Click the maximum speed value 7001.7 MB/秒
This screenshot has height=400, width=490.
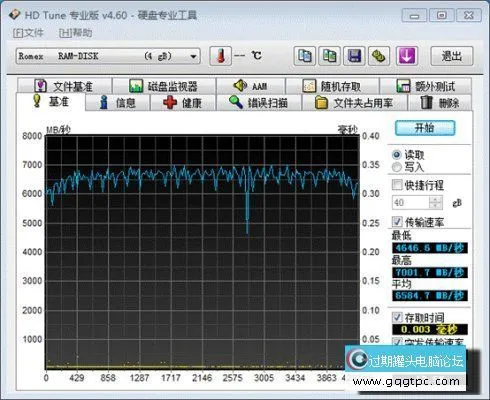pyautogui.click(x=430, y=272)
